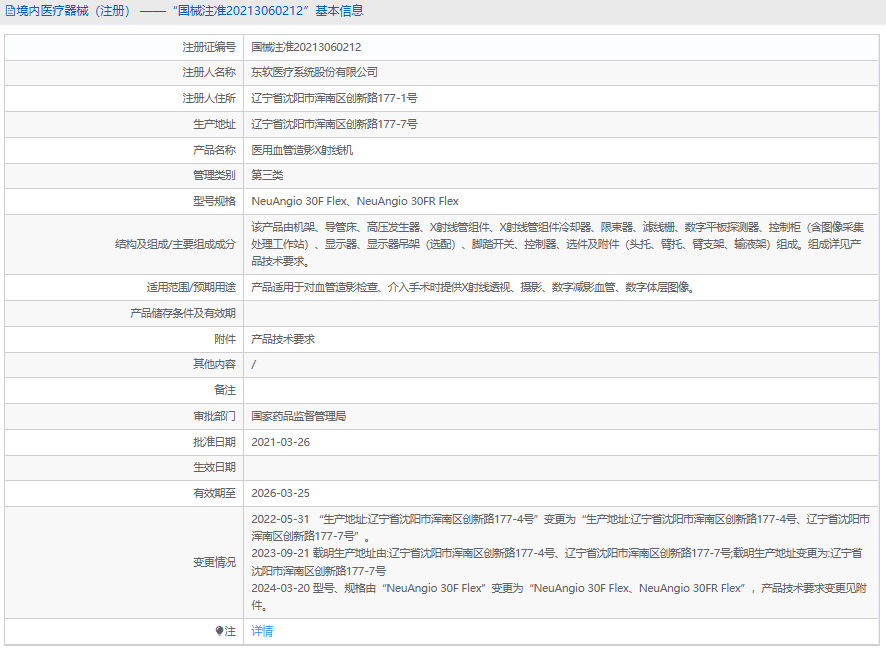Click the 结构及组成/主要组成成分 label
Image resolution: width=886 pixels, height=654 pixels.
[175, 244]
